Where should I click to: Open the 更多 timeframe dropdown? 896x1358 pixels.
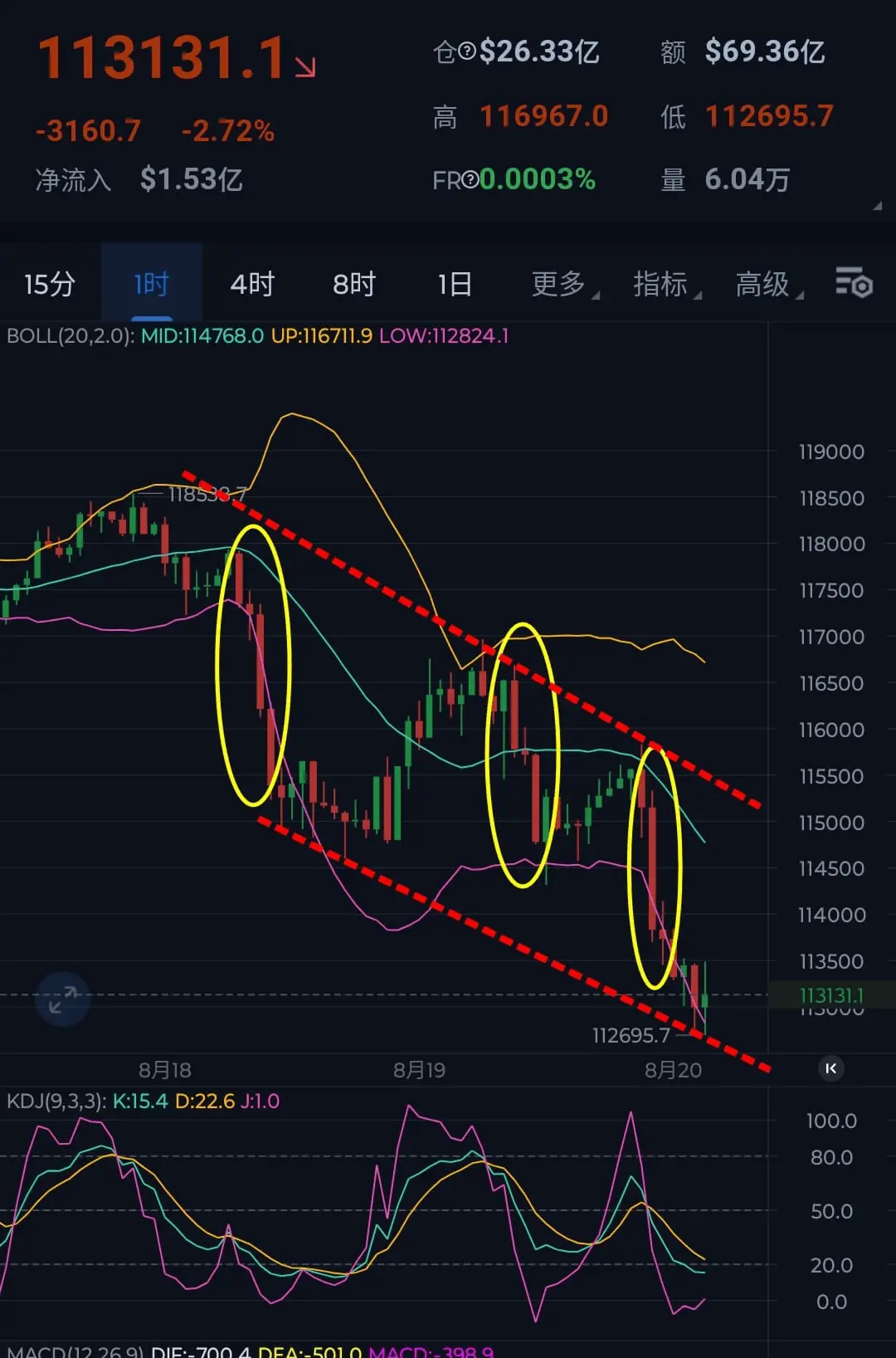[565, 284]
